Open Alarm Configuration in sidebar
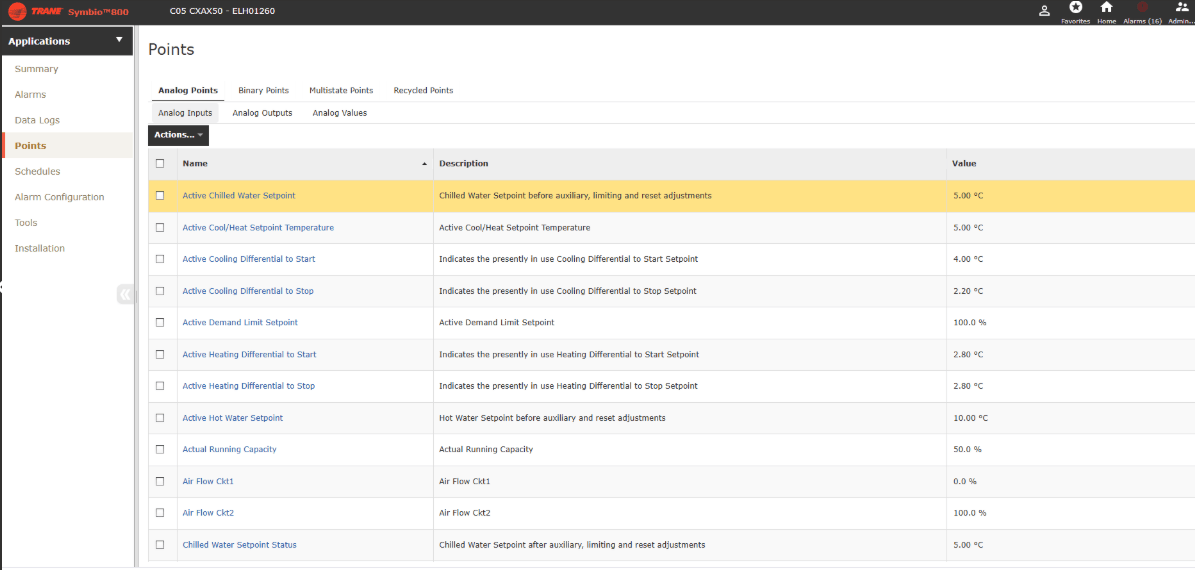The image size is (1195, 570). 59,197
